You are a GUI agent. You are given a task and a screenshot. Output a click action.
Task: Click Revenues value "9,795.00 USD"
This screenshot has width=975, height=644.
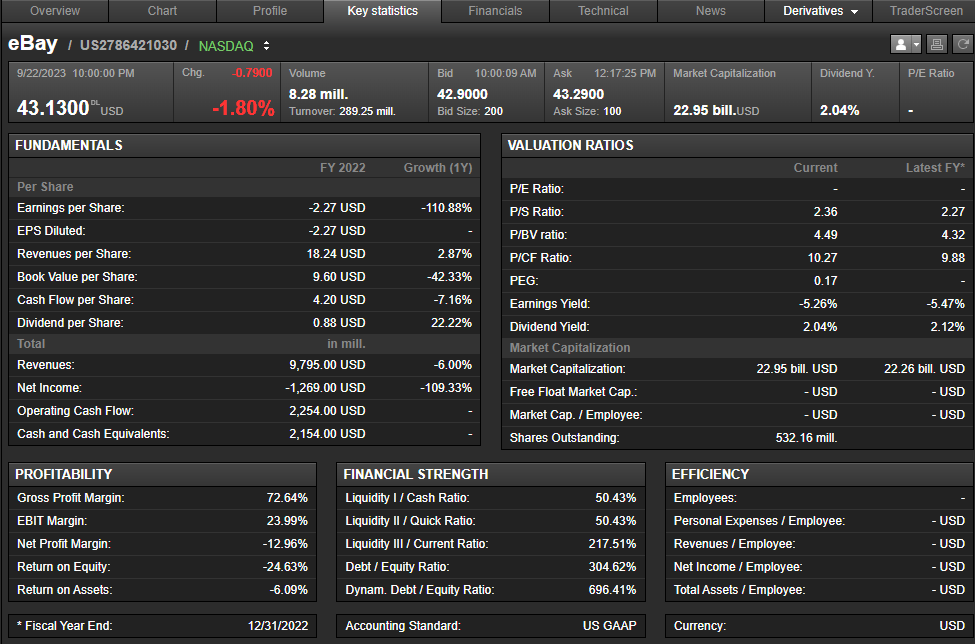tap(327, 365)
